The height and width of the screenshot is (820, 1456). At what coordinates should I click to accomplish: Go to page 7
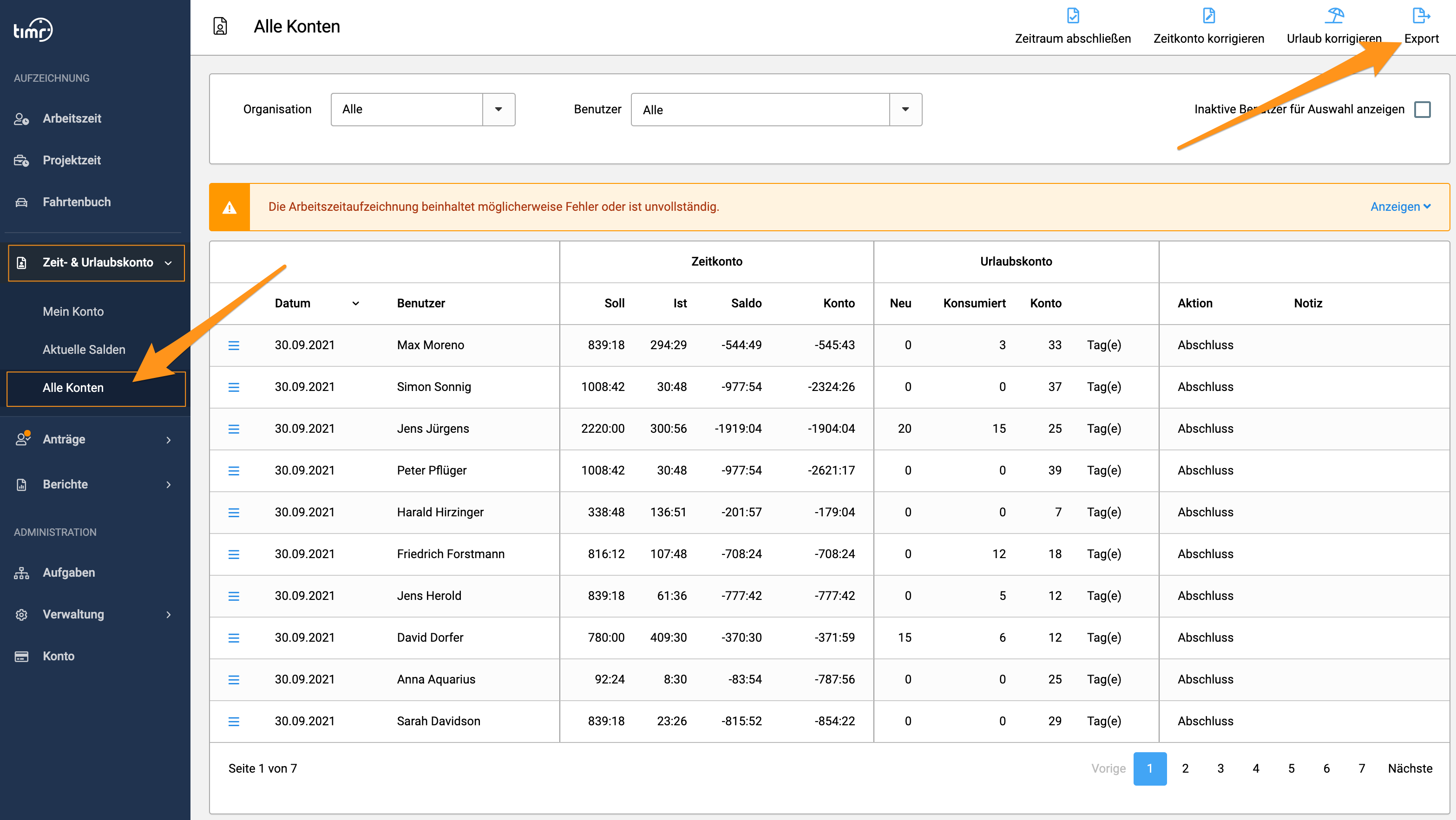(1362, 768)
